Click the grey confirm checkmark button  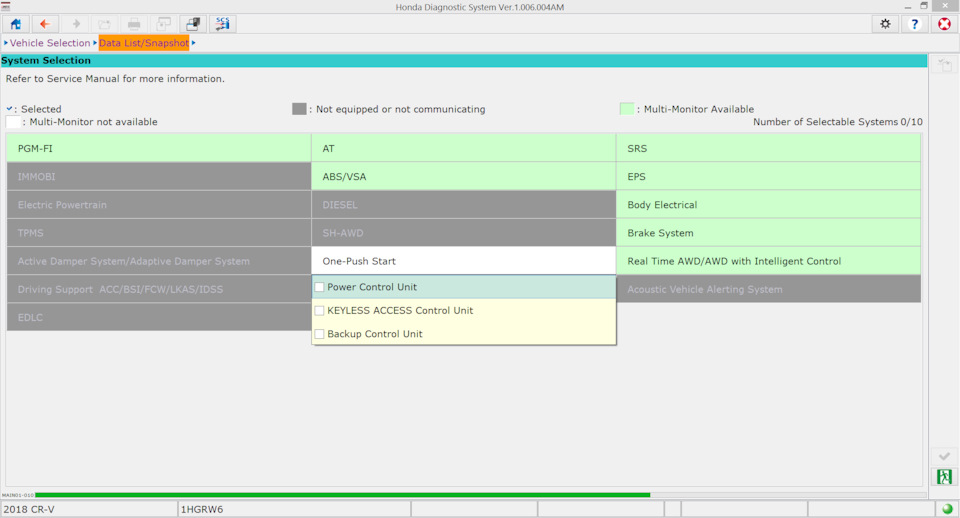(944, 456)
